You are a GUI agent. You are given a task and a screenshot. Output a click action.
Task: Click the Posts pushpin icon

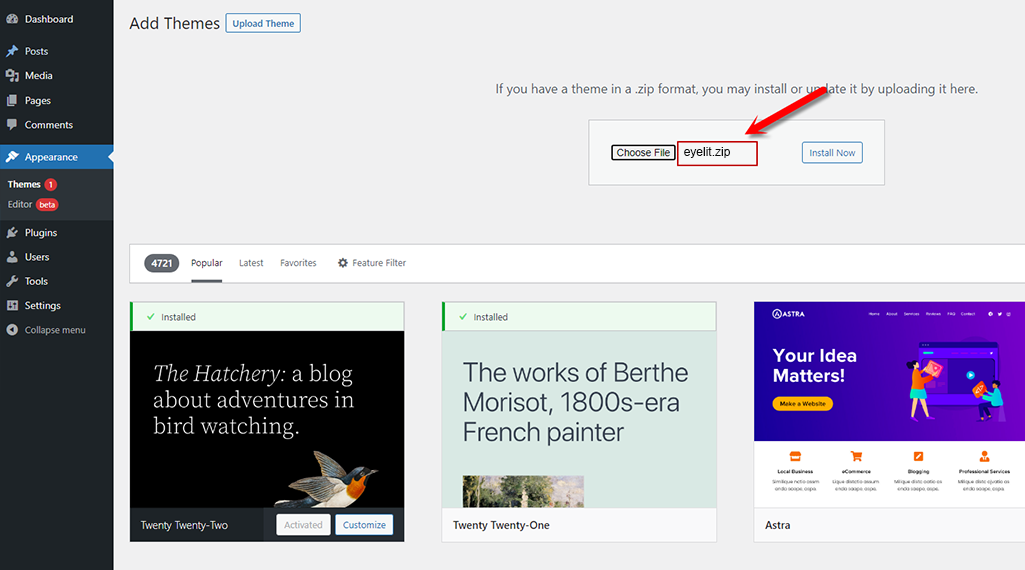12,51
